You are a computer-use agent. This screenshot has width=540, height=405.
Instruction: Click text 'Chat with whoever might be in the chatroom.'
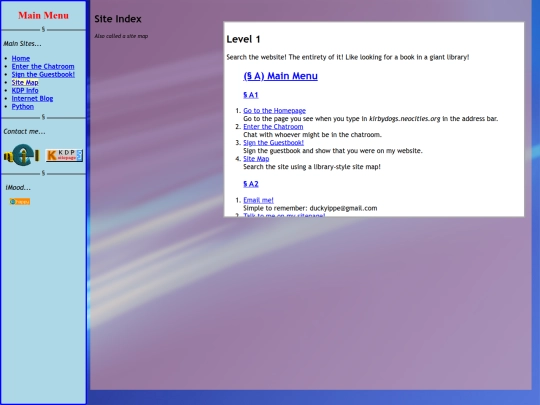pos(312,135)
